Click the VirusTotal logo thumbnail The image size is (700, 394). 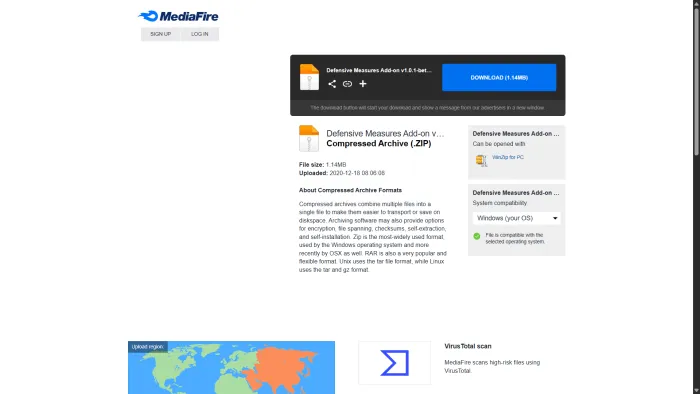pos(395,363)
